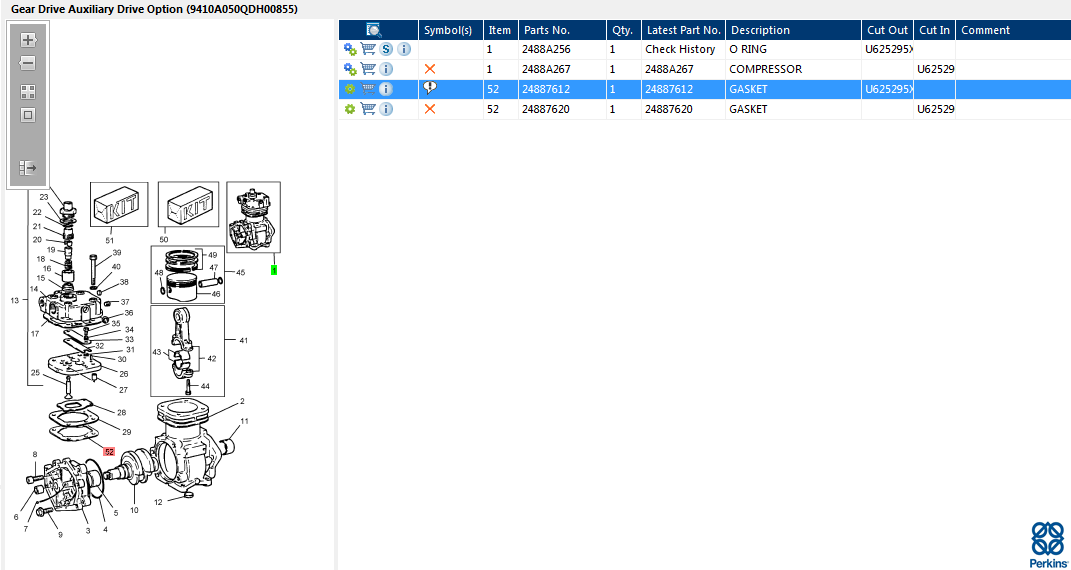Sort by the Item column header
Image resolution: width=1071 pixels, height=570 pixels.
click(x=500, y=30)
